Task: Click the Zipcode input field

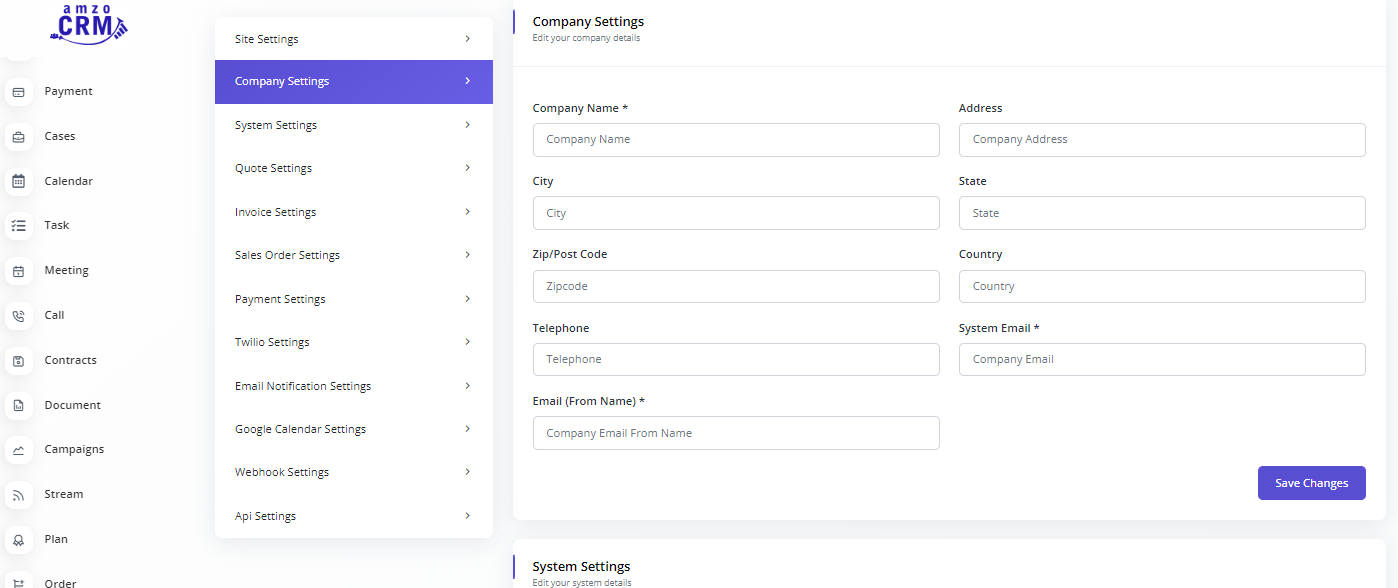Action: point(736,286)
